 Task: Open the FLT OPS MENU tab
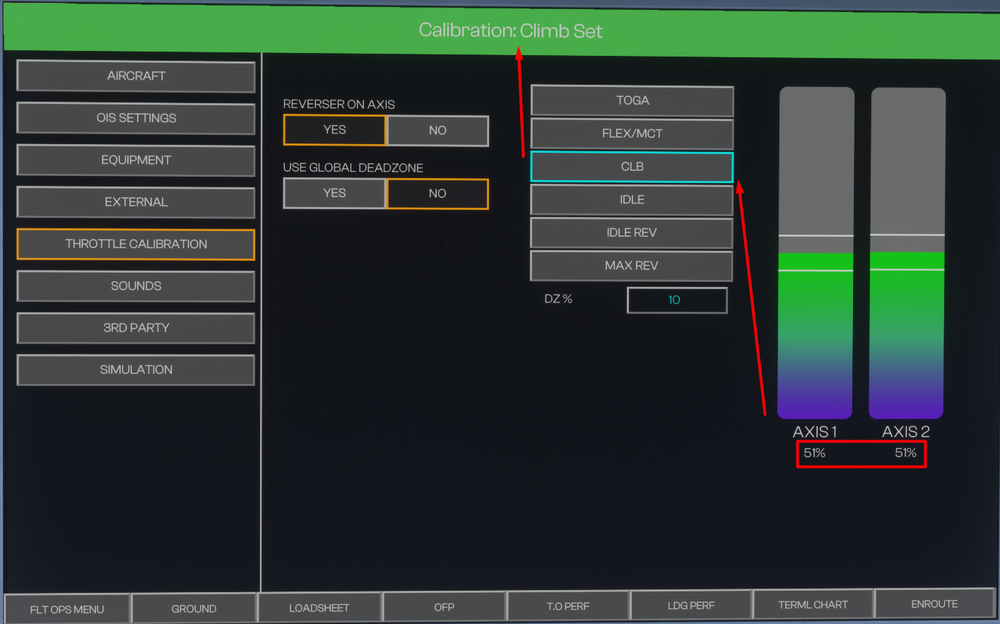[x=67, y=608]
